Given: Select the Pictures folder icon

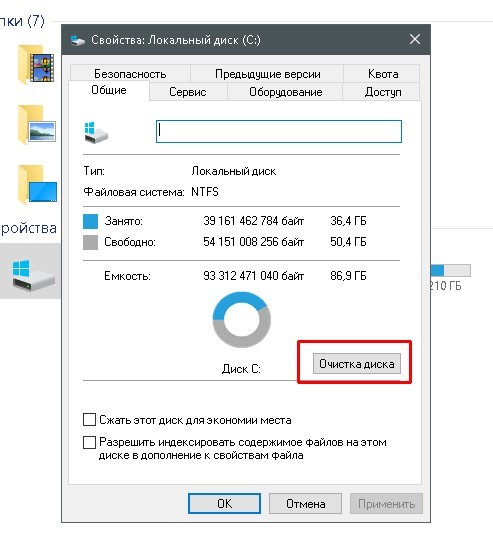Looking at the screenshot, I should coord(37,125).
